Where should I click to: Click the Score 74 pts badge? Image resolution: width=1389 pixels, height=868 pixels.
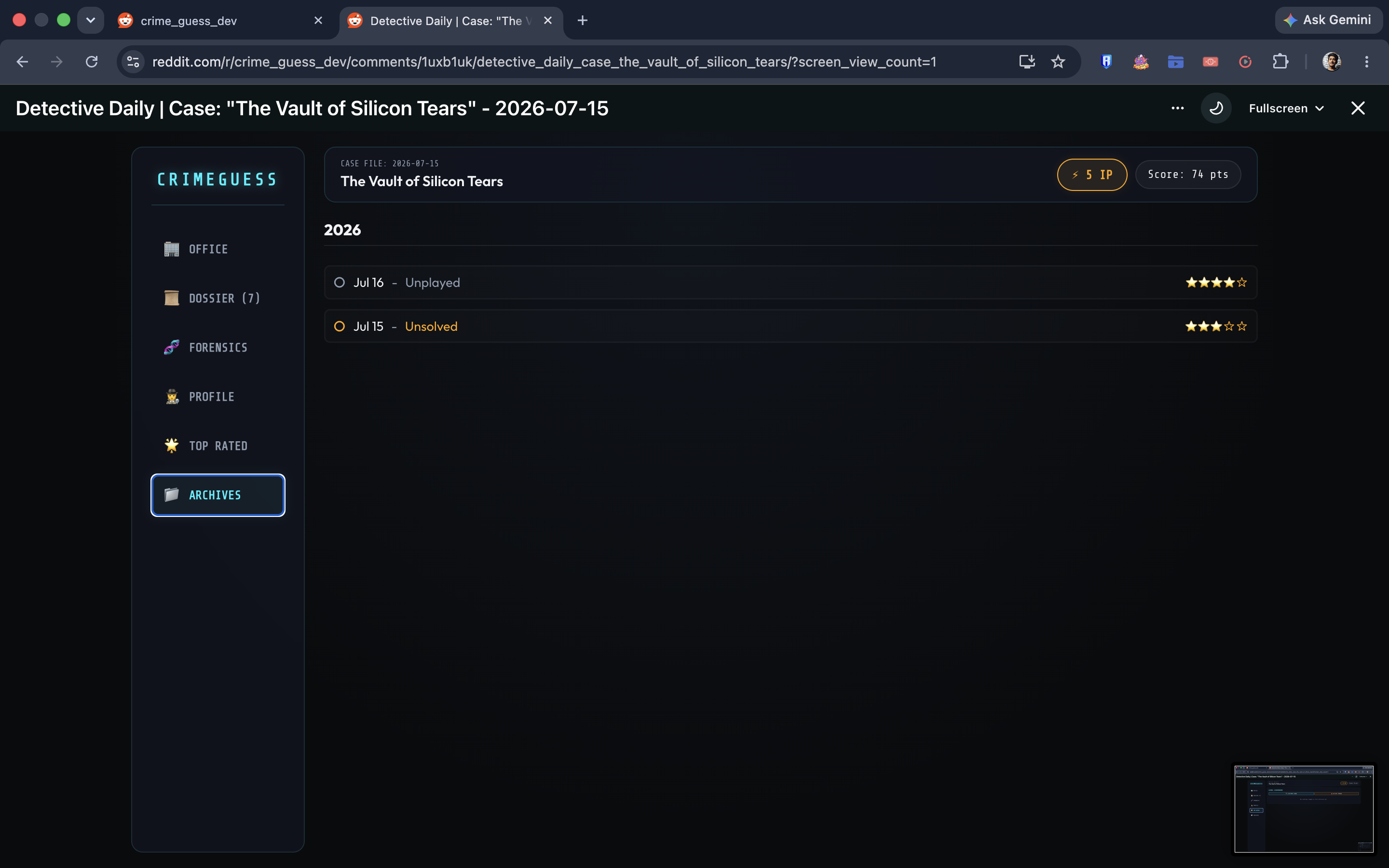(x=1187, y=175)
